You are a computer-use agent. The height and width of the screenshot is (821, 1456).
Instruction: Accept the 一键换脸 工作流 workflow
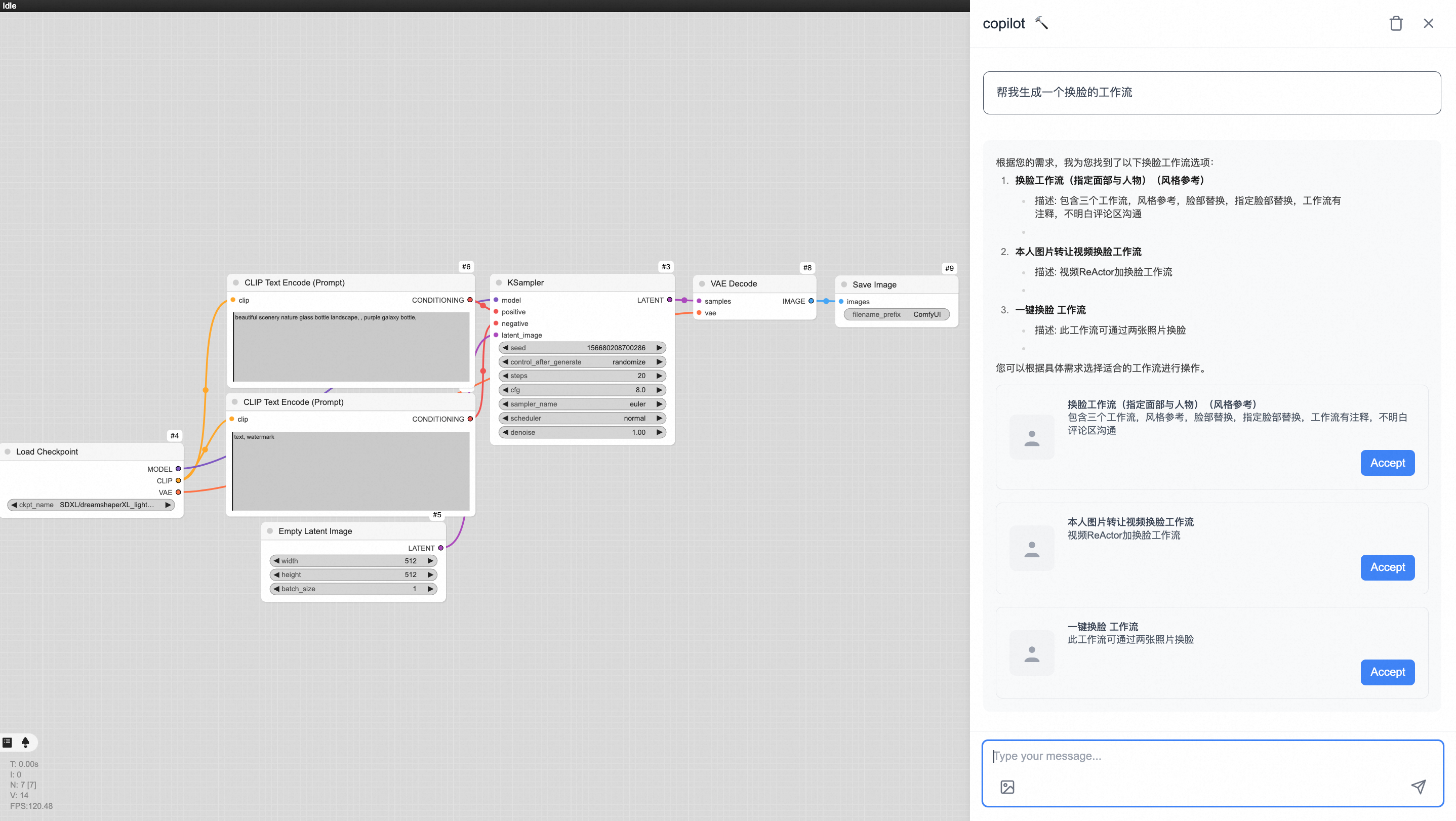(x=1387, y=672)
